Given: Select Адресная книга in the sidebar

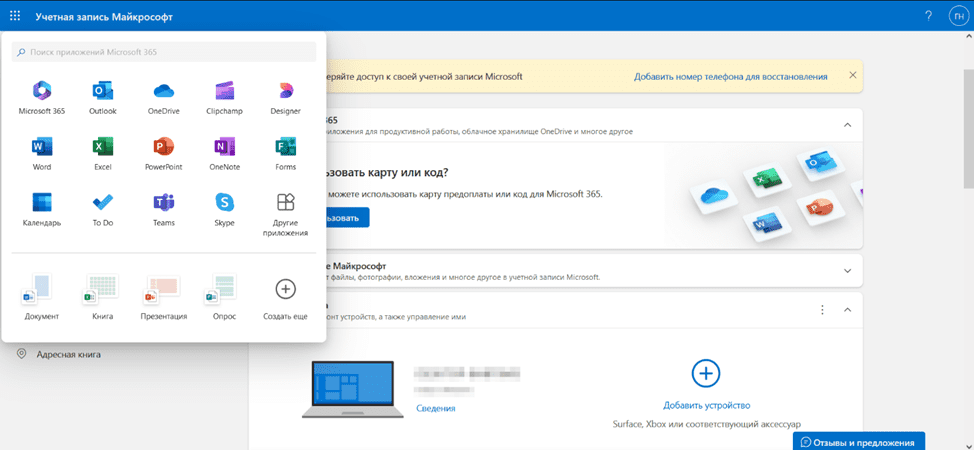Looking at the screenshot, I should pyautogui.click(x=68, y=354).
